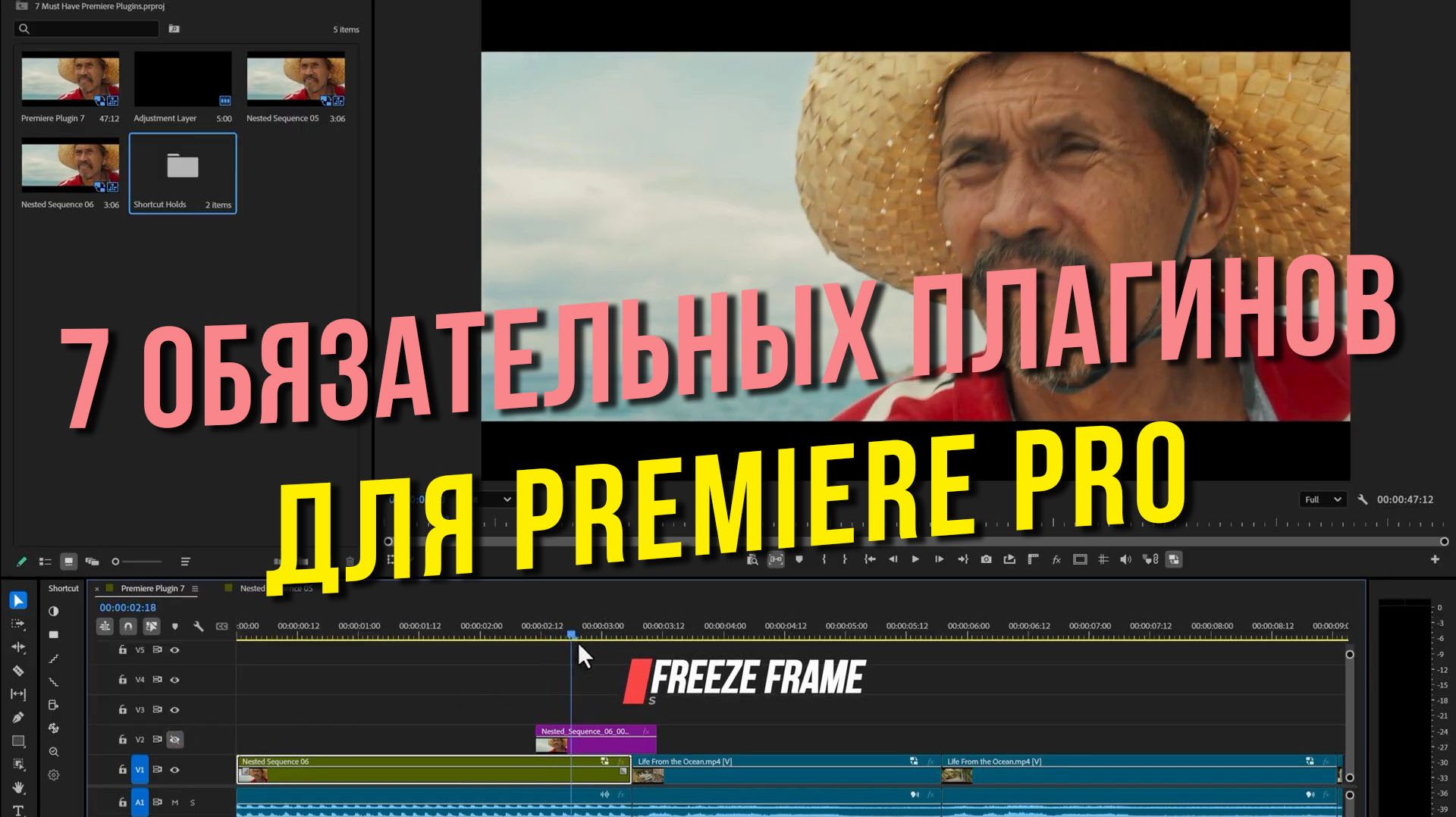The height and width of the screenshot is (817, 1456).
Task: Click the half-circle icon in Shortcut panel
Action: 54,611
